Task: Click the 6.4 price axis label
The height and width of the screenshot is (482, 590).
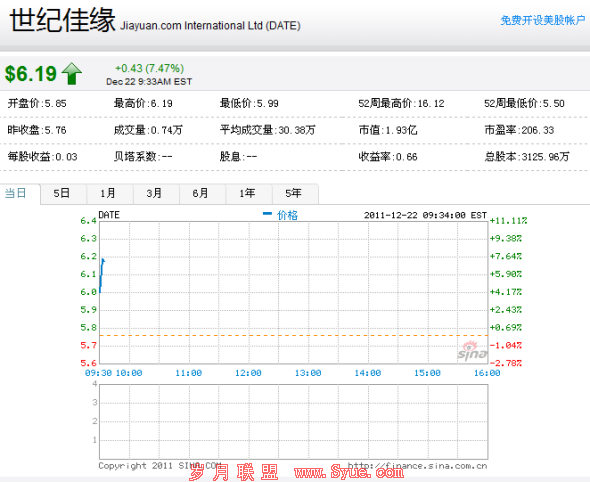Action: click(88, 220)
